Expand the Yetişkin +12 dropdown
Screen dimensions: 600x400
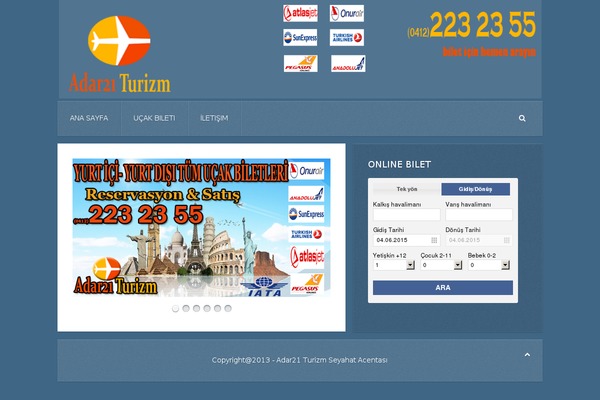(394, 265)
